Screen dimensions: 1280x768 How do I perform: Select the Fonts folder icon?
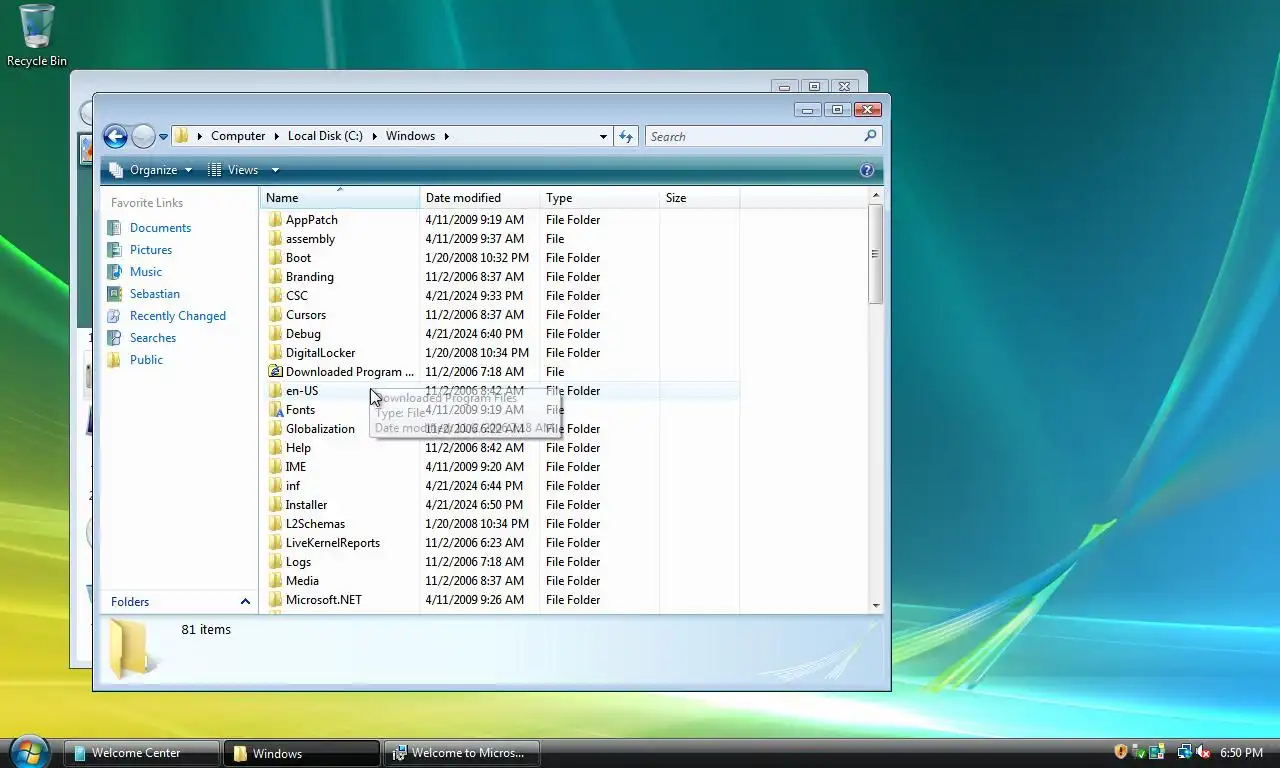(276, 410)
